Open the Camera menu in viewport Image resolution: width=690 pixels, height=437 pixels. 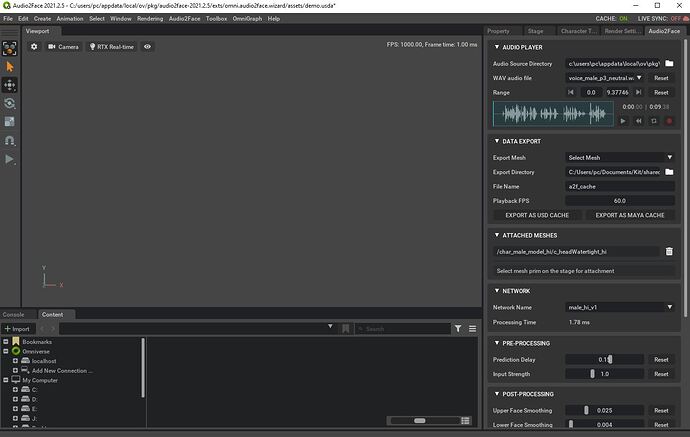click(x=63, y=47)
